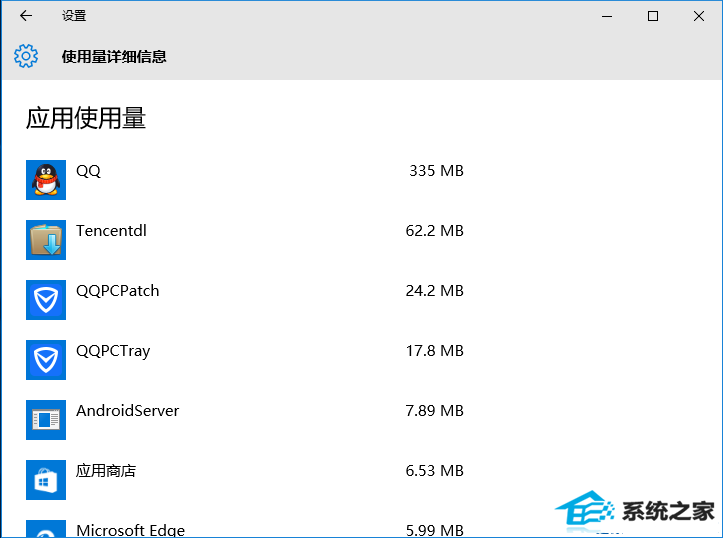Click the QQ app name
This screenshot has height=538, width=723.
tap(88, 171)
